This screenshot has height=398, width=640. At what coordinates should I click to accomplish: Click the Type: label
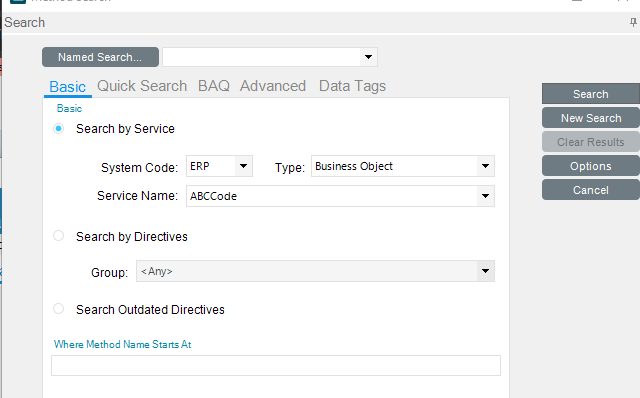(290, 168)
